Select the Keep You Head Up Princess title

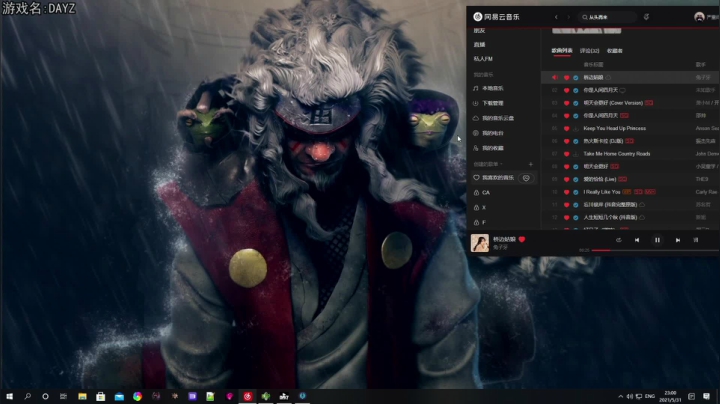click(x=614, y=129)
